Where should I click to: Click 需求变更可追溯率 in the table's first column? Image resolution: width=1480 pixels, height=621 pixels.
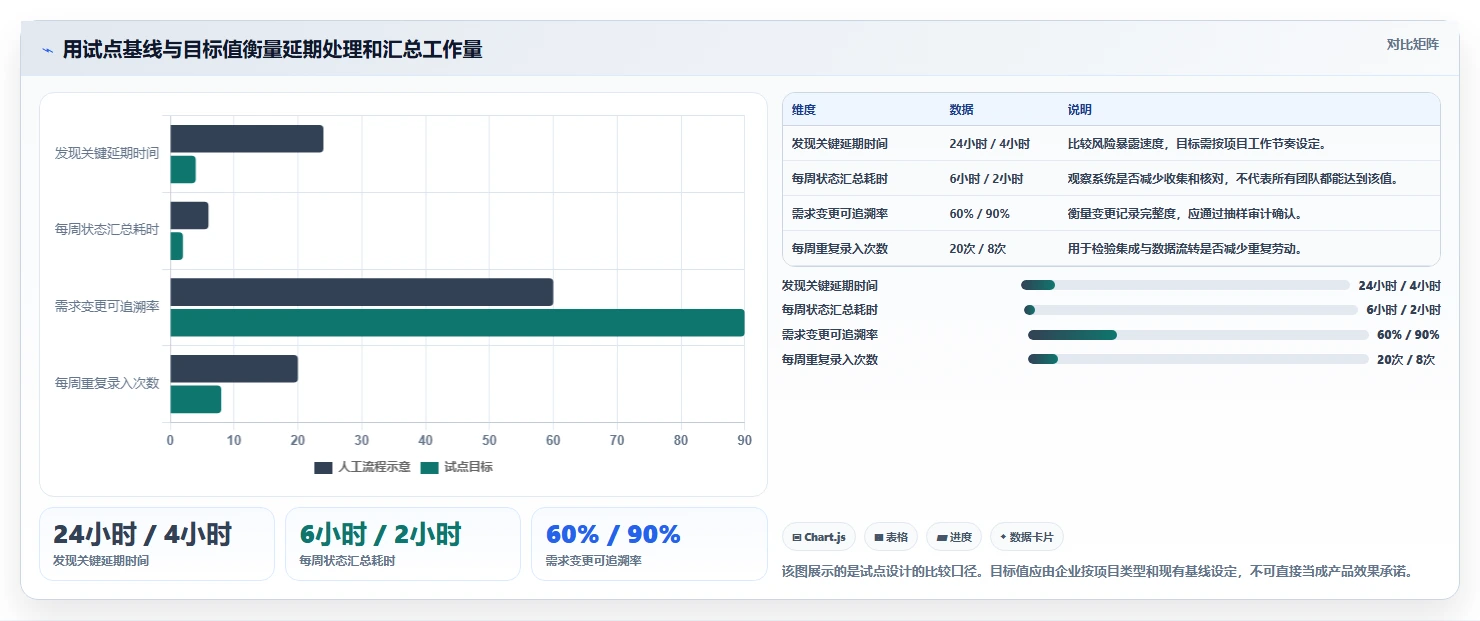click(840, 214)
